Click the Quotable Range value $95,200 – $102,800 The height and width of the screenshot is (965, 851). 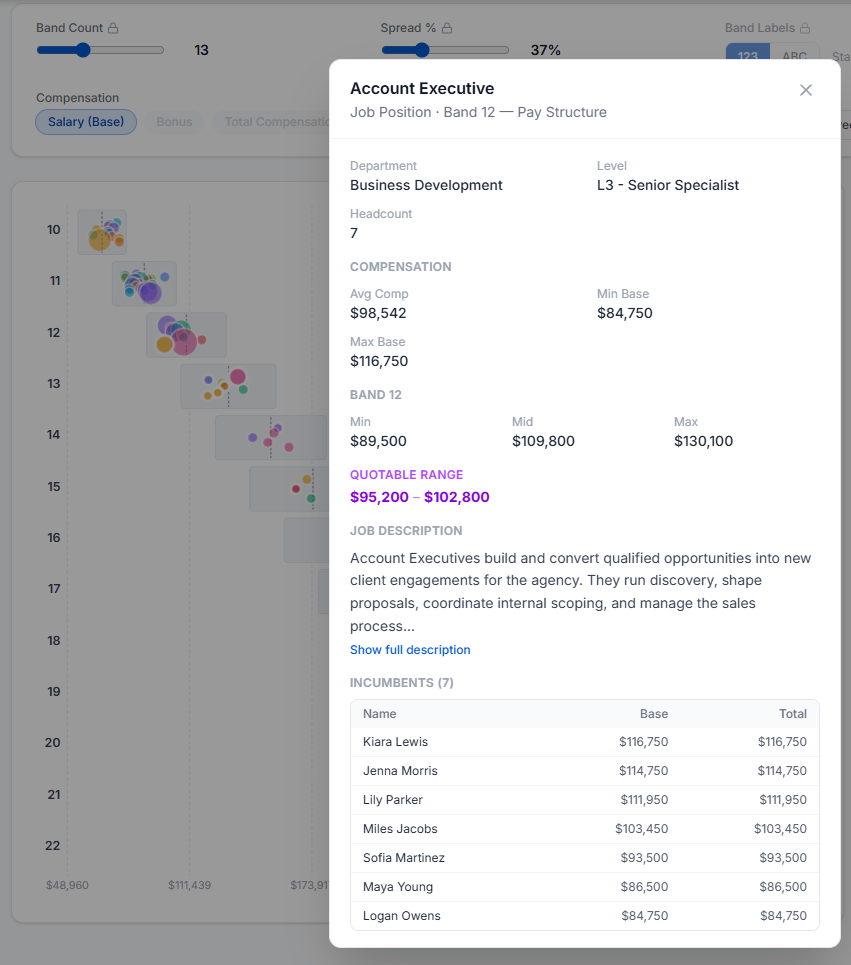click(419, 497)
